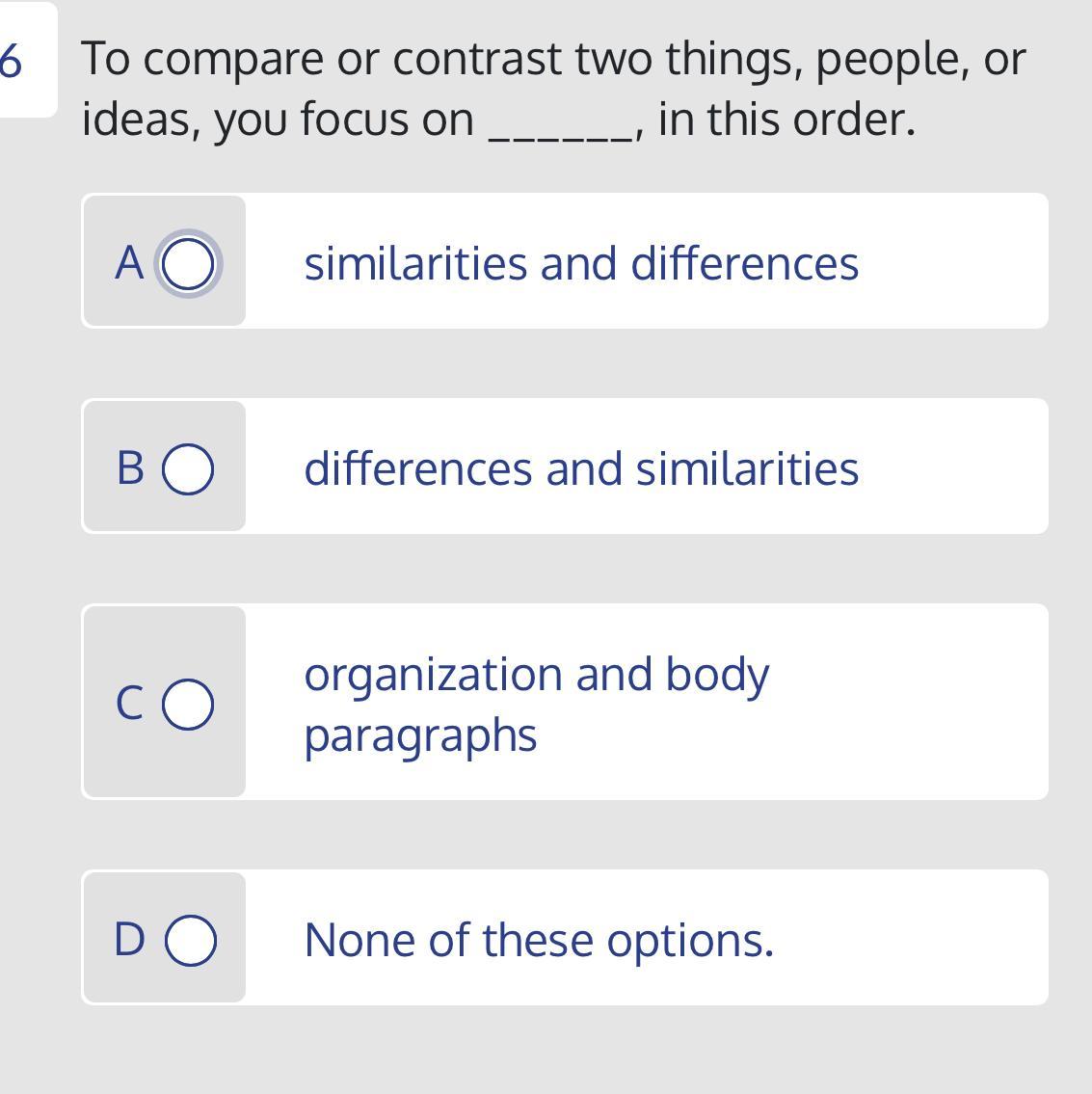Click the word "paragraphs" in option C

[420, 735]
